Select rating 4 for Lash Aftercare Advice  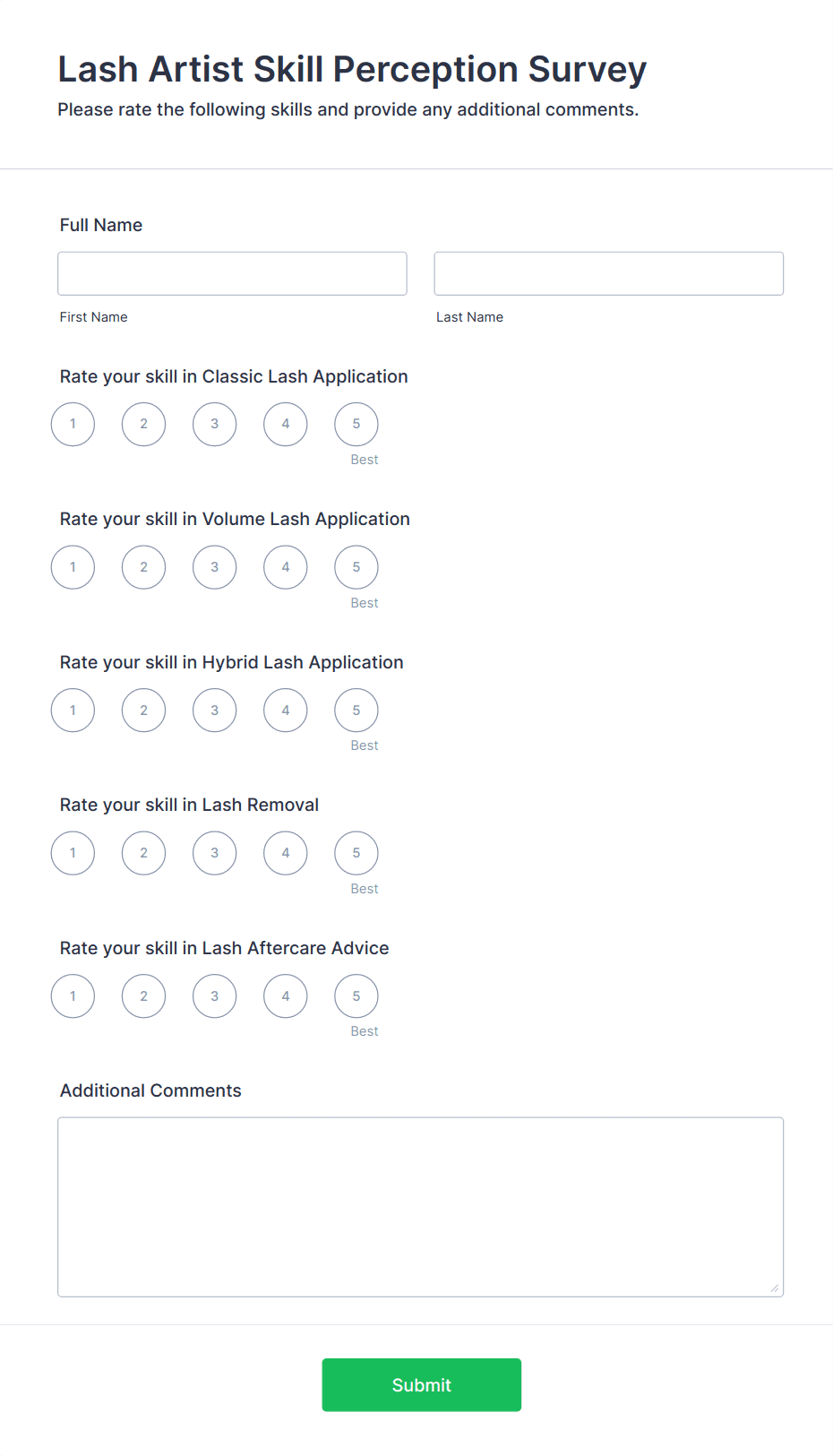pos(285,995)
